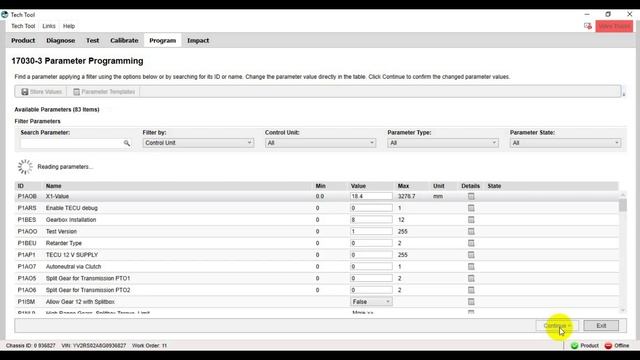The image size is (640, 360).
Task: Click the Chassis ID status text
Action: [31, 346]
